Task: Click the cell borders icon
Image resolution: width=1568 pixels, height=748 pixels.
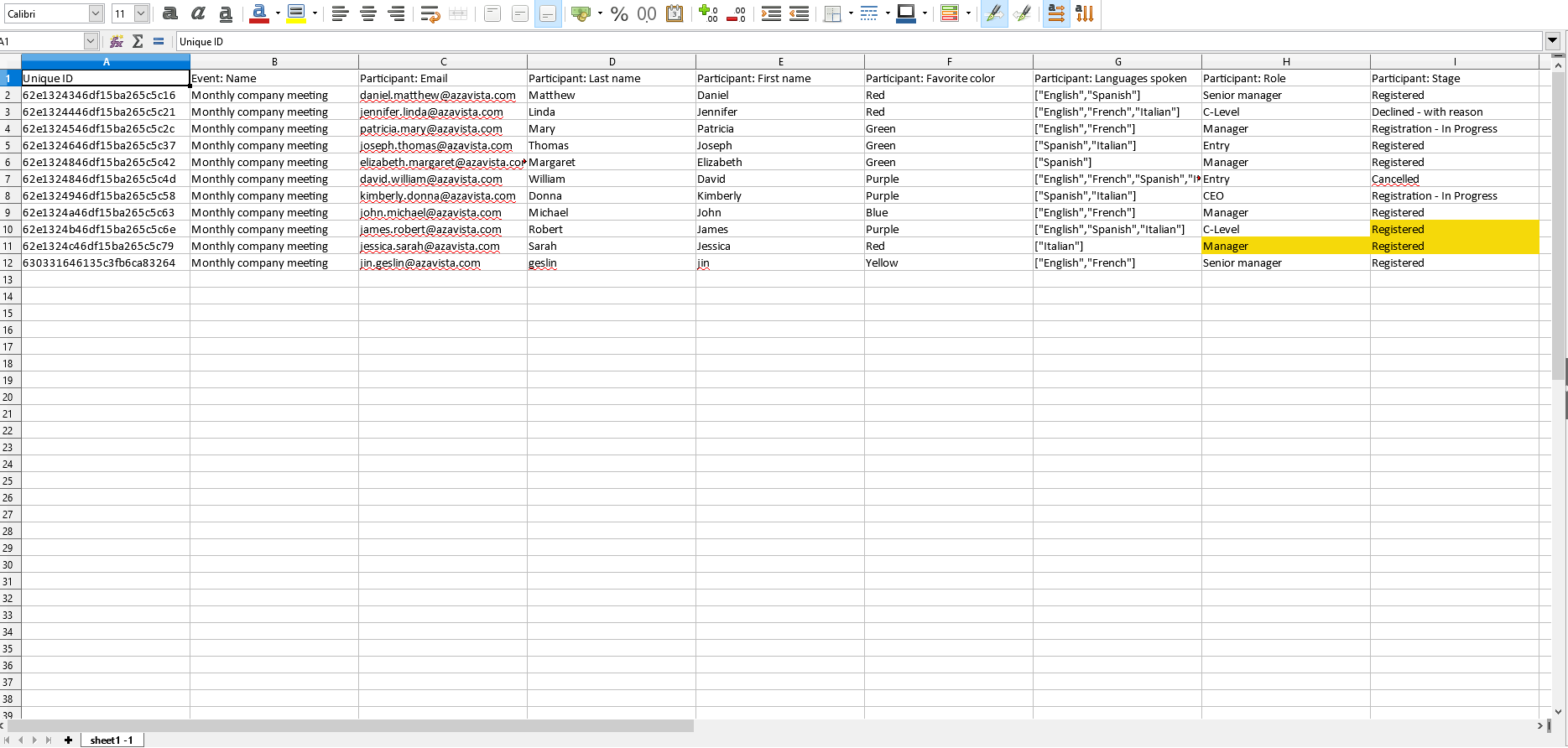Action: click(832, 13)
